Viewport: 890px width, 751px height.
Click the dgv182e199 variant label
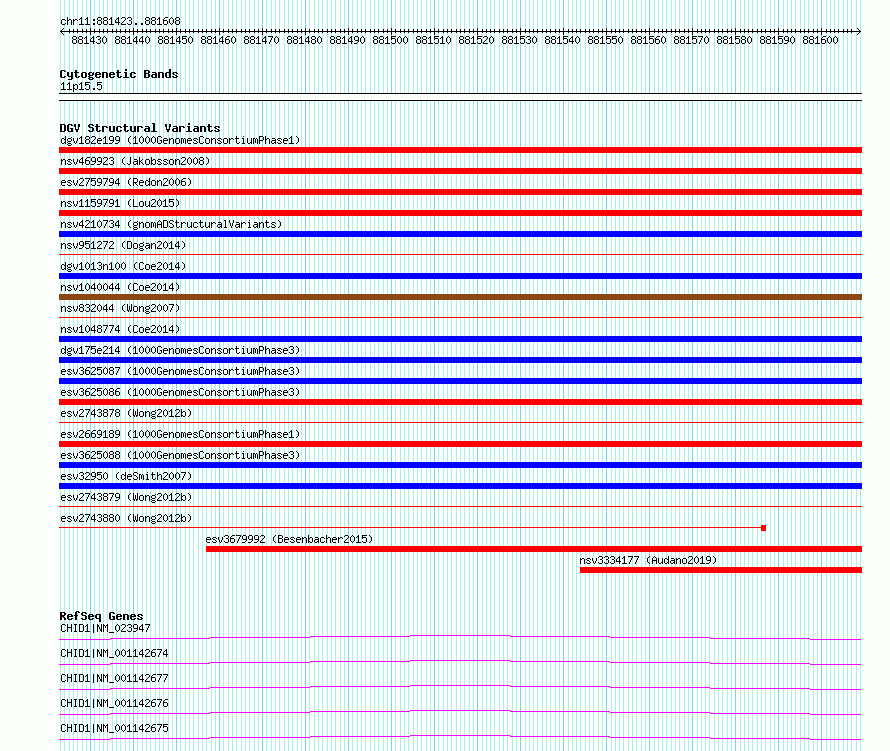pos(180,140)
